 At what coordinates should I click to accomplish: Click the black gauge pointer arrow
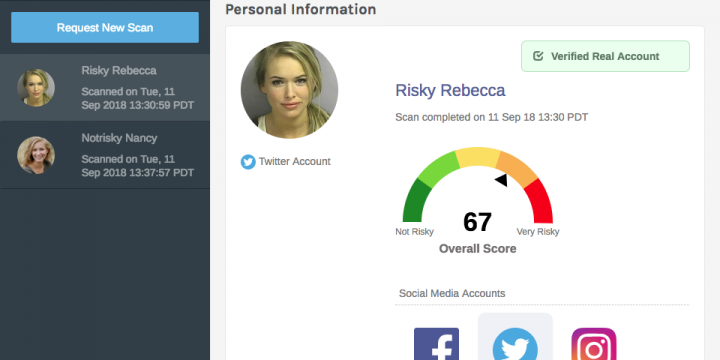(x=501, y=180)
